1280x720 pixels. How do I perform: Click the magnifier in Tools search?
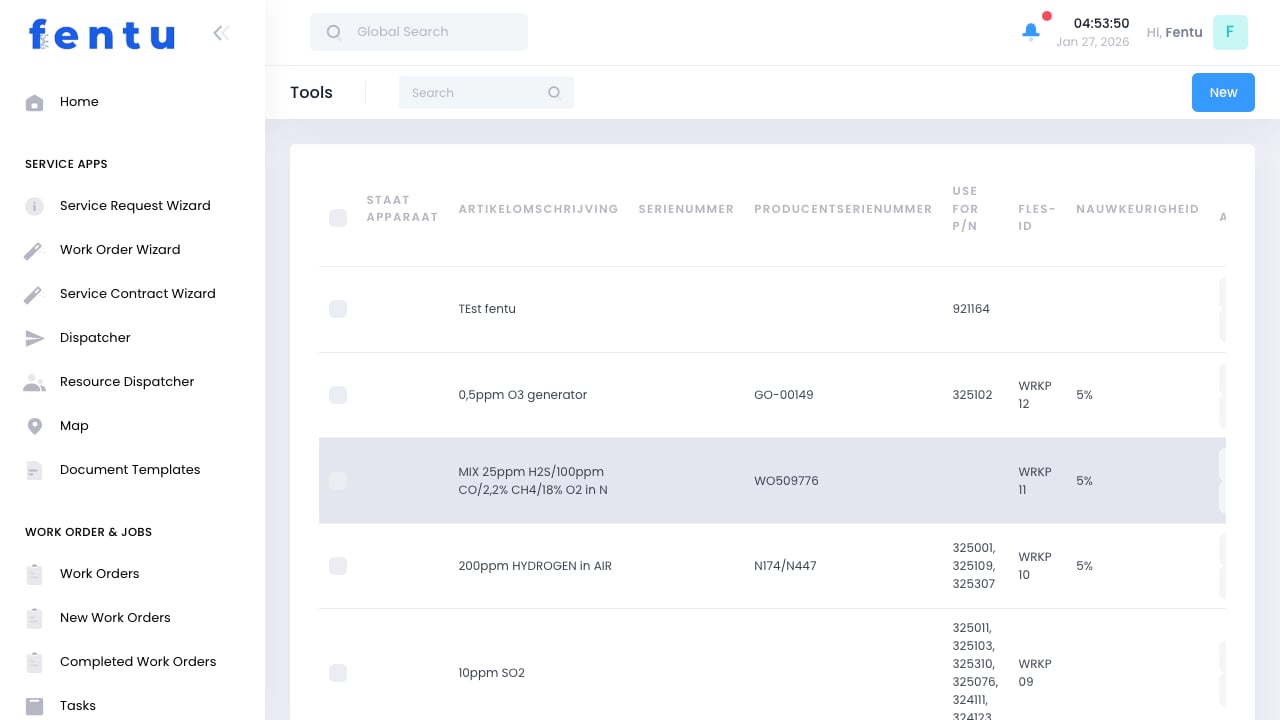[x=554, y=93]
